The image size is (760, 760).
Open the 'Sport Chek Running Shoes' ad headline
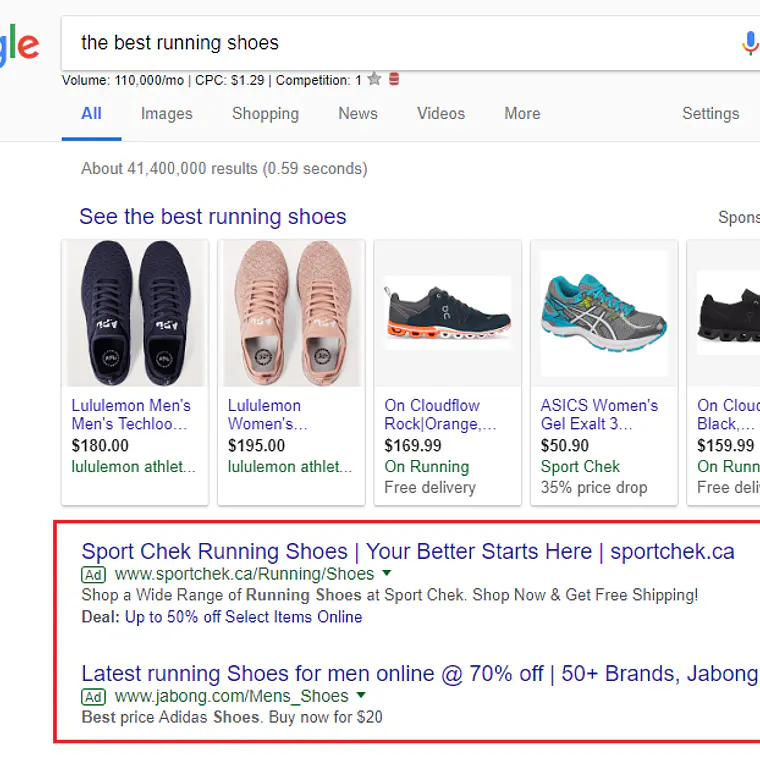408,552
